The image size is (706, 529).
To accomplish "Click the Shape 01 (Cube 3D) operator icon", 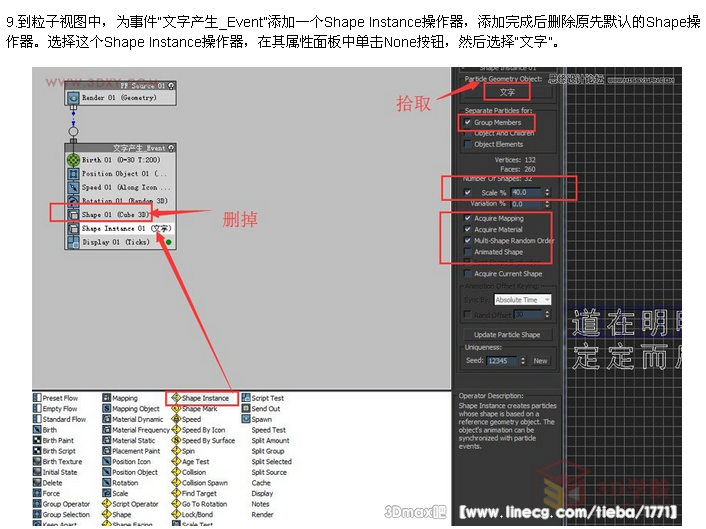I will coord(73,215).
